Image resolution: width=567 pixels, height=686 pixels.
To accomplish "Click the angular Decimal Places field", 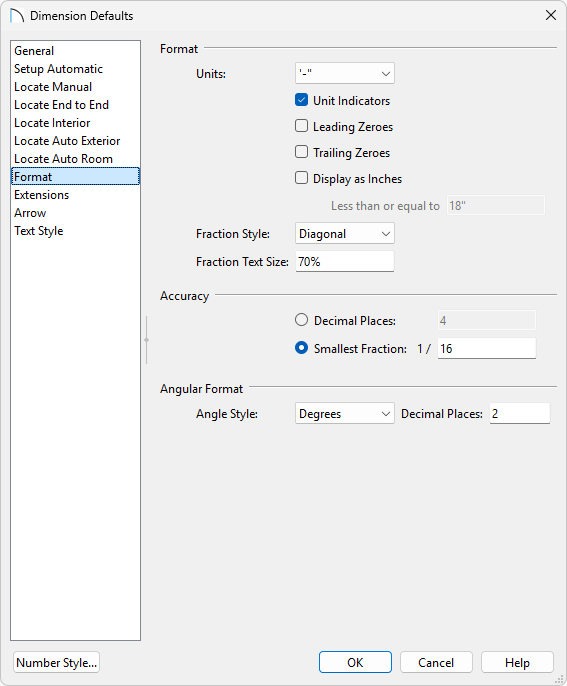I will pos(520,413).
